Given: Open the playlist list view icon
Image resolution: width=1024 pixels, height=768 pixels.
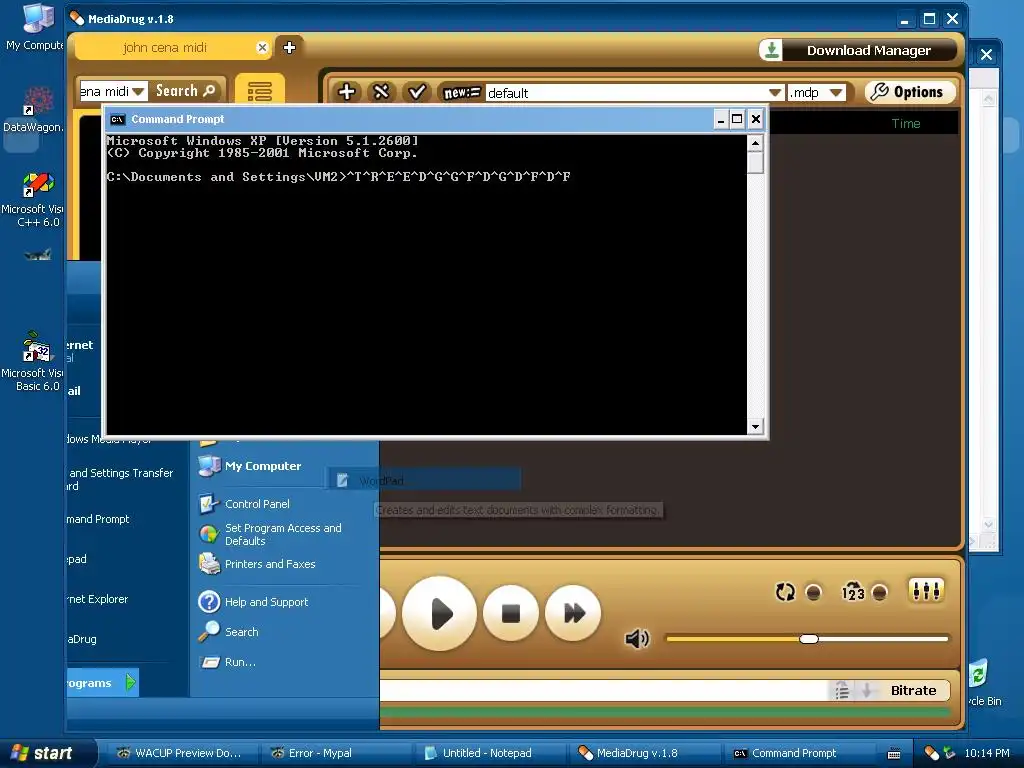Looking at the screenshot, I should click(x=259, y=91).
